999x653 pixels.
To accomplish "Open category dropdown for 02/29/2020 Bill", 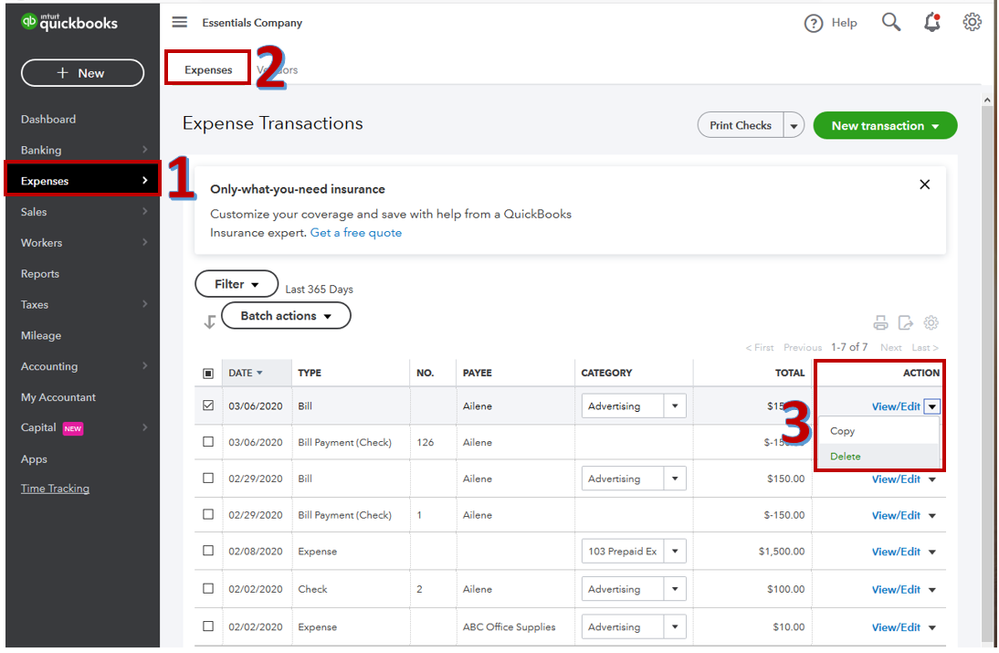I will (675, 478).
